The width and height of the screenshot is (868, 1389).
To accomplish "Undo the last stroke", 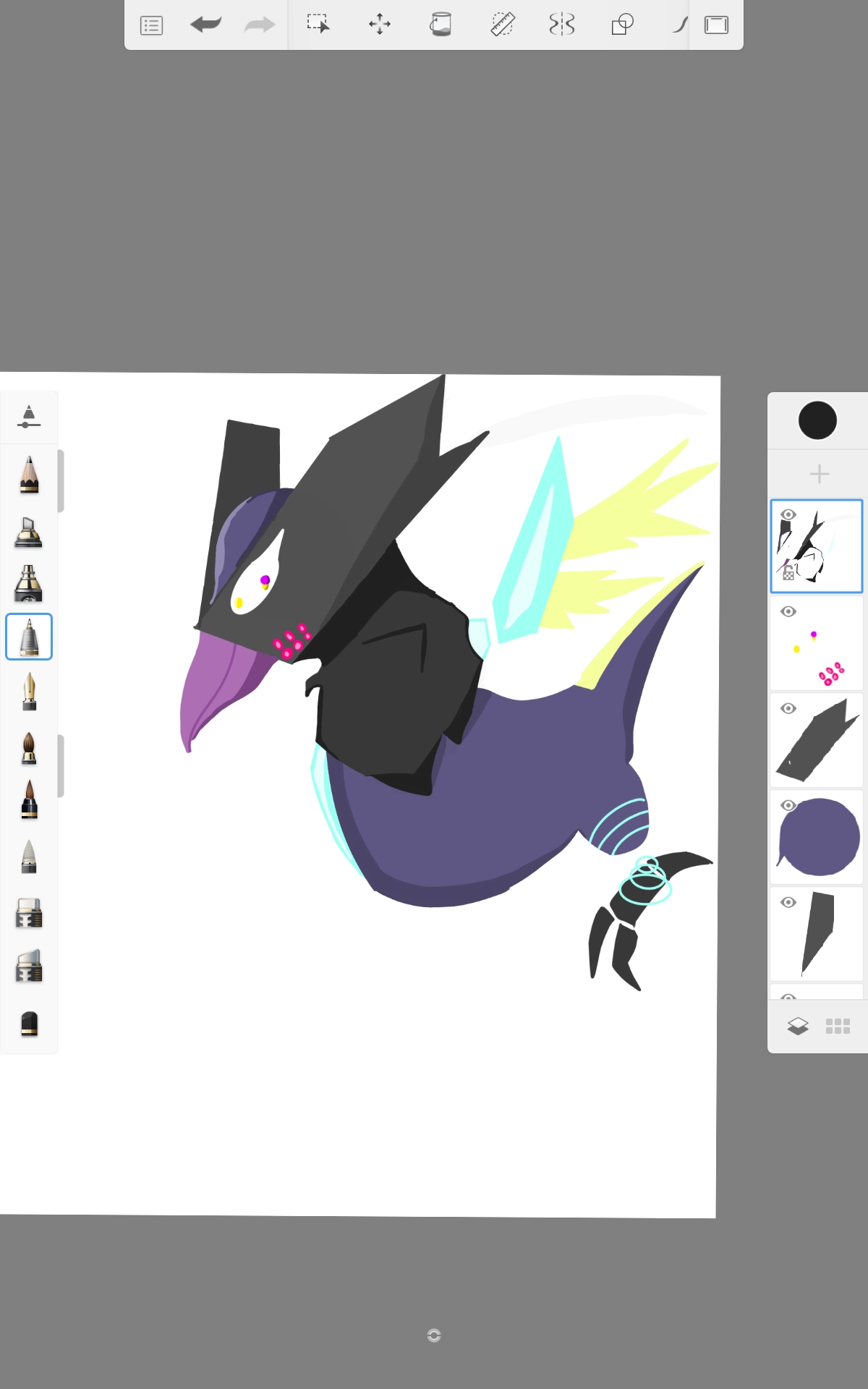I will click(206, 25).
